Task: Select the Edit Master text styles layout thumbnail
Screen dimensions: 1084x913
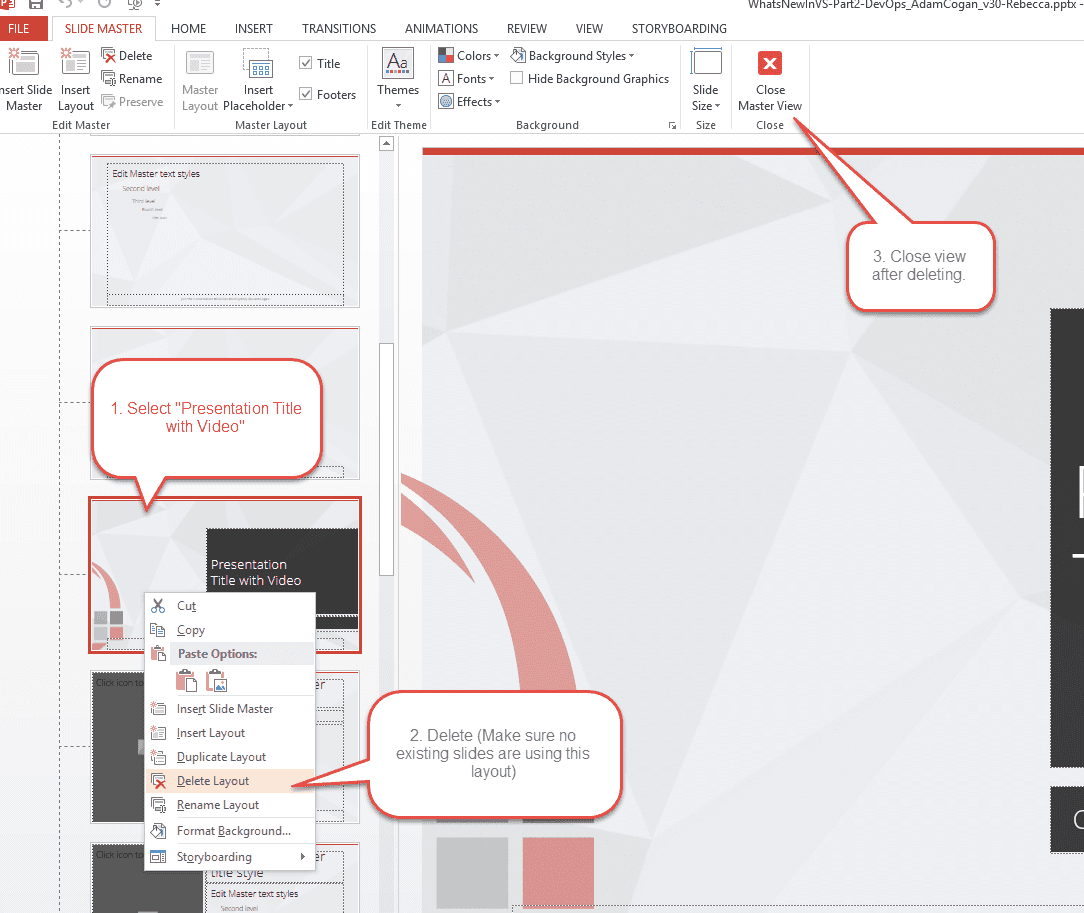Action: click(225, 231)
